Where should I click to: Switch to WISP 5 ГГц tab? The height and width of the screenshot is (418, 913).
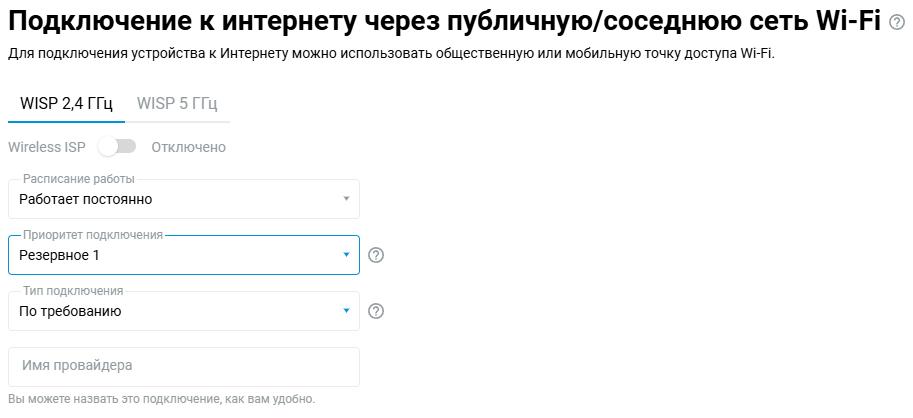[x=177, y=103]
